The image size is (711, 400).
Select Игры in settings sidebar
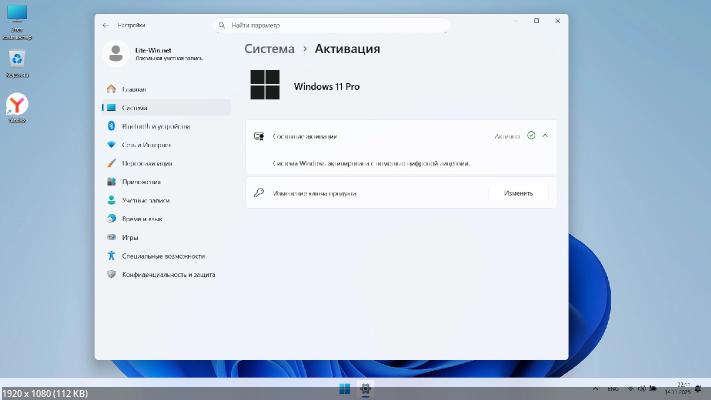tap(130, 237)
